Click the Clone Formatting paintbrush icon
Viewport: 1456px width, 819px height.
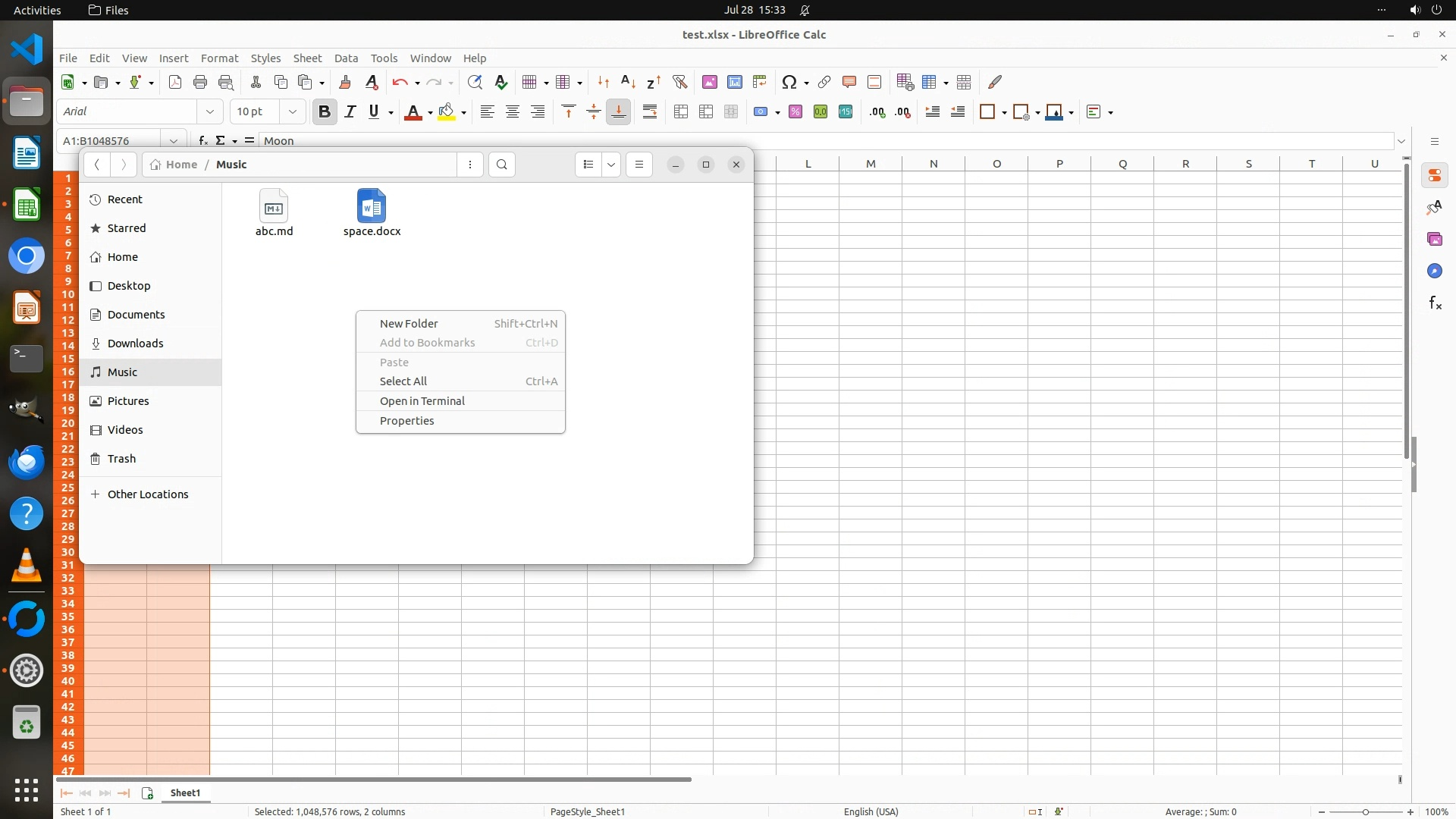tap(345, 82)
